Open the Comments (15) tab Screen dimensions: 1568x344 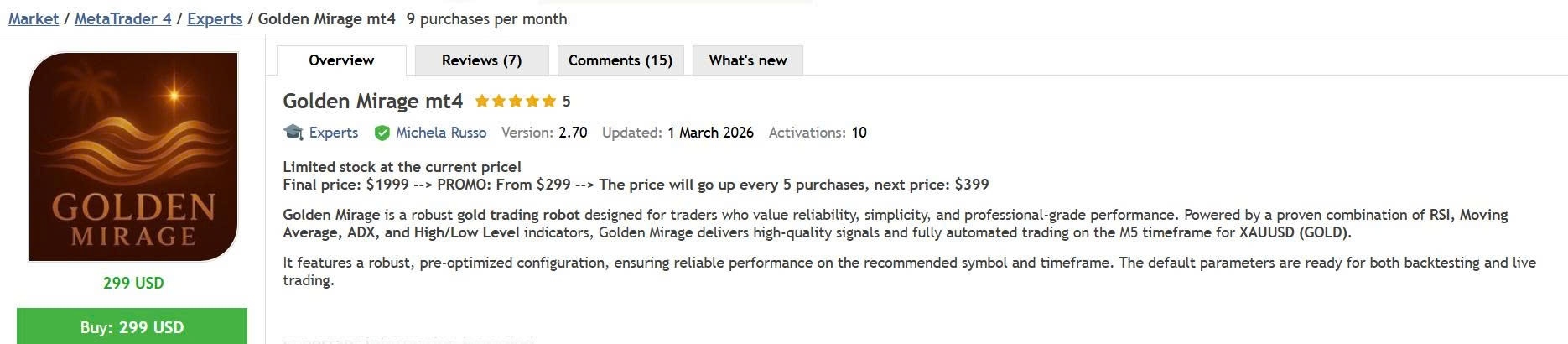(x=620, y=60)
